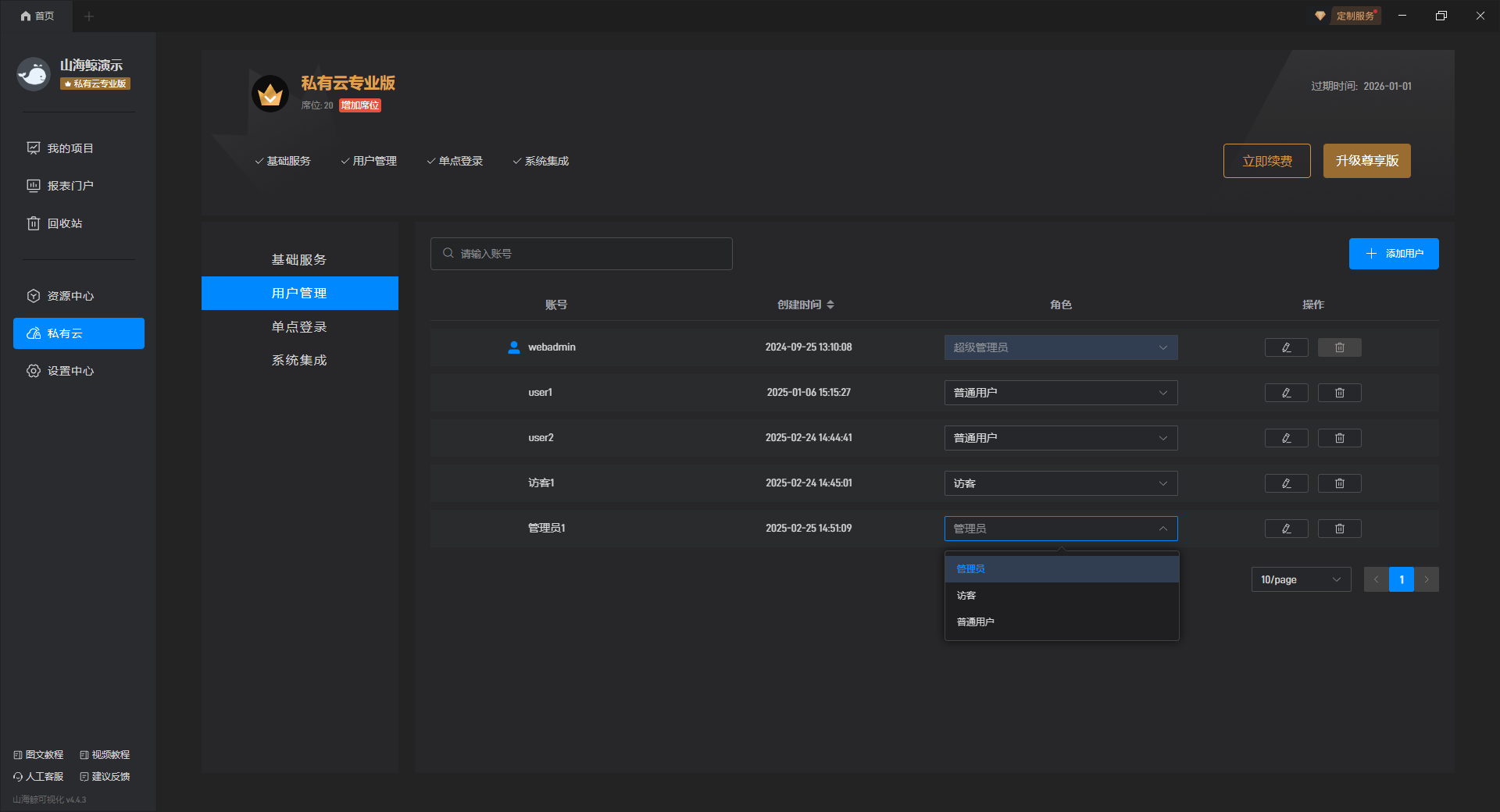Go to the previous page arrow
This screenshot has height=812, width=1500.
coord(1377,579)
